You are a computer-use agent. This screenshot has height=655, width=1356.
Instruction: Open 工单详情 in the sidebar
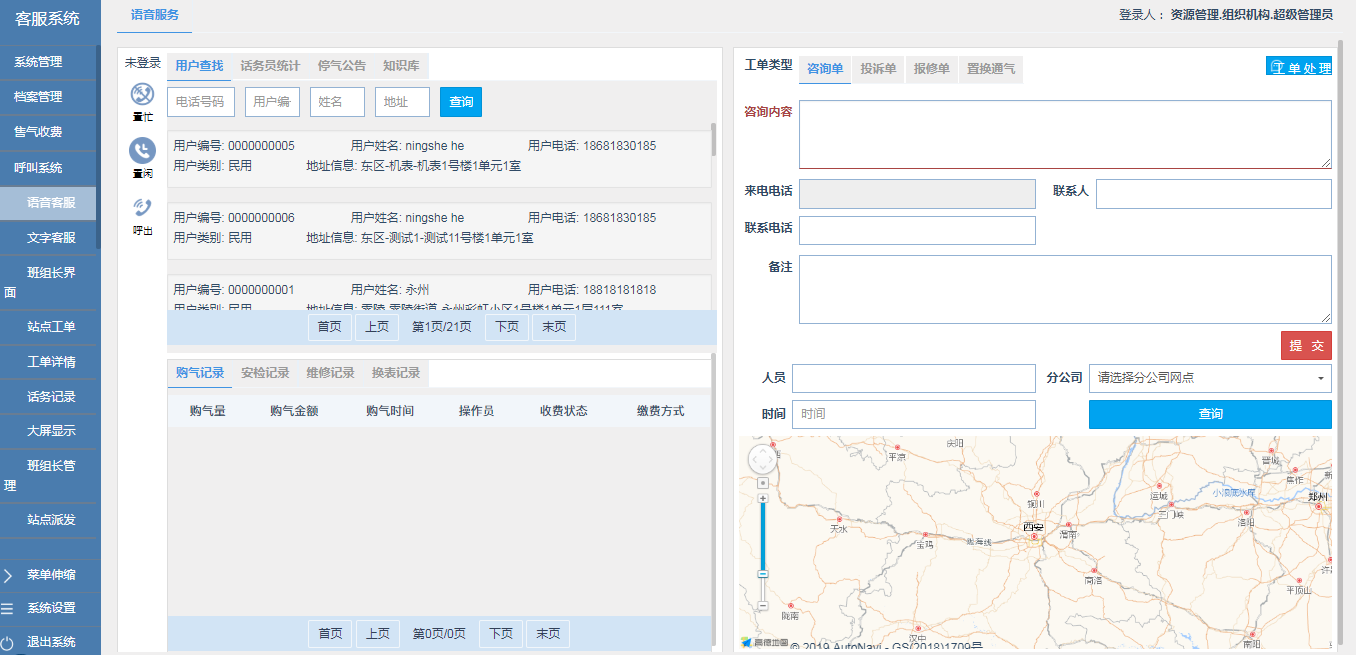[49, 361]
